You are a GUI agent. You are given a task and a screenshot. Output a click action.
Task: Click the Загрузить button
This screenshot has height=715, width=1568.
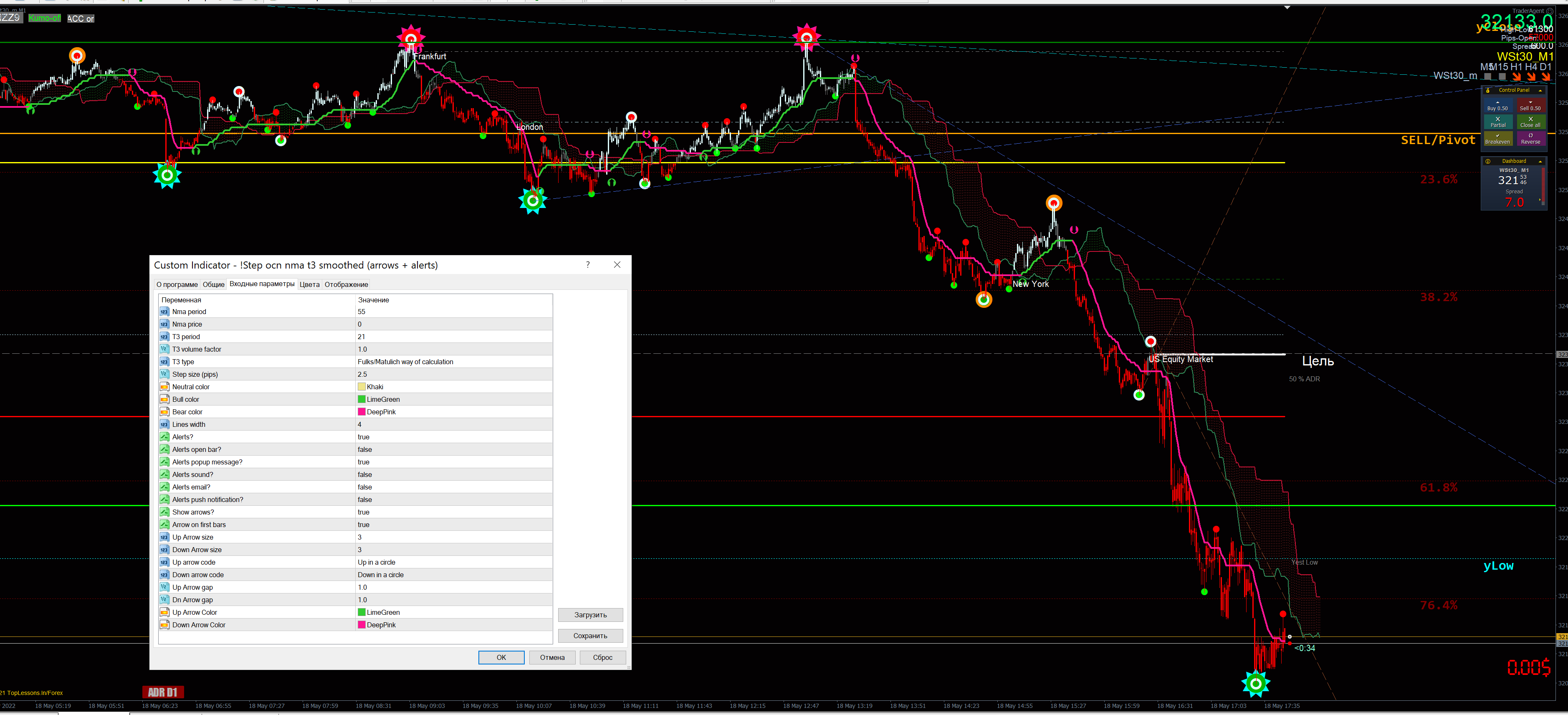coord(590,615)
